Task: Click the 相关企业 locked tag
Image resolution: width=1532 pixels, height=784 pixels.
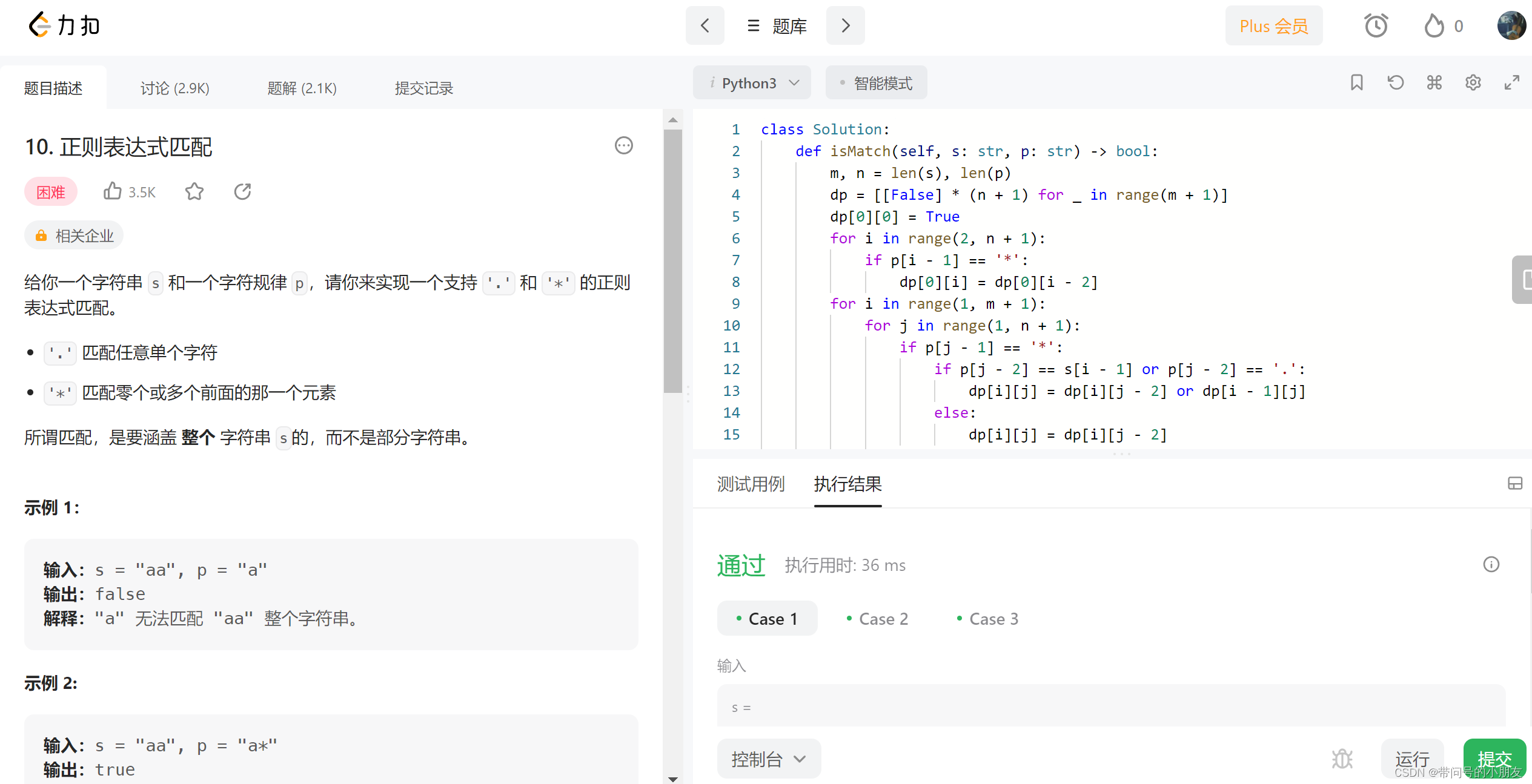Action: pyautogui.click(x=74, y=236)
